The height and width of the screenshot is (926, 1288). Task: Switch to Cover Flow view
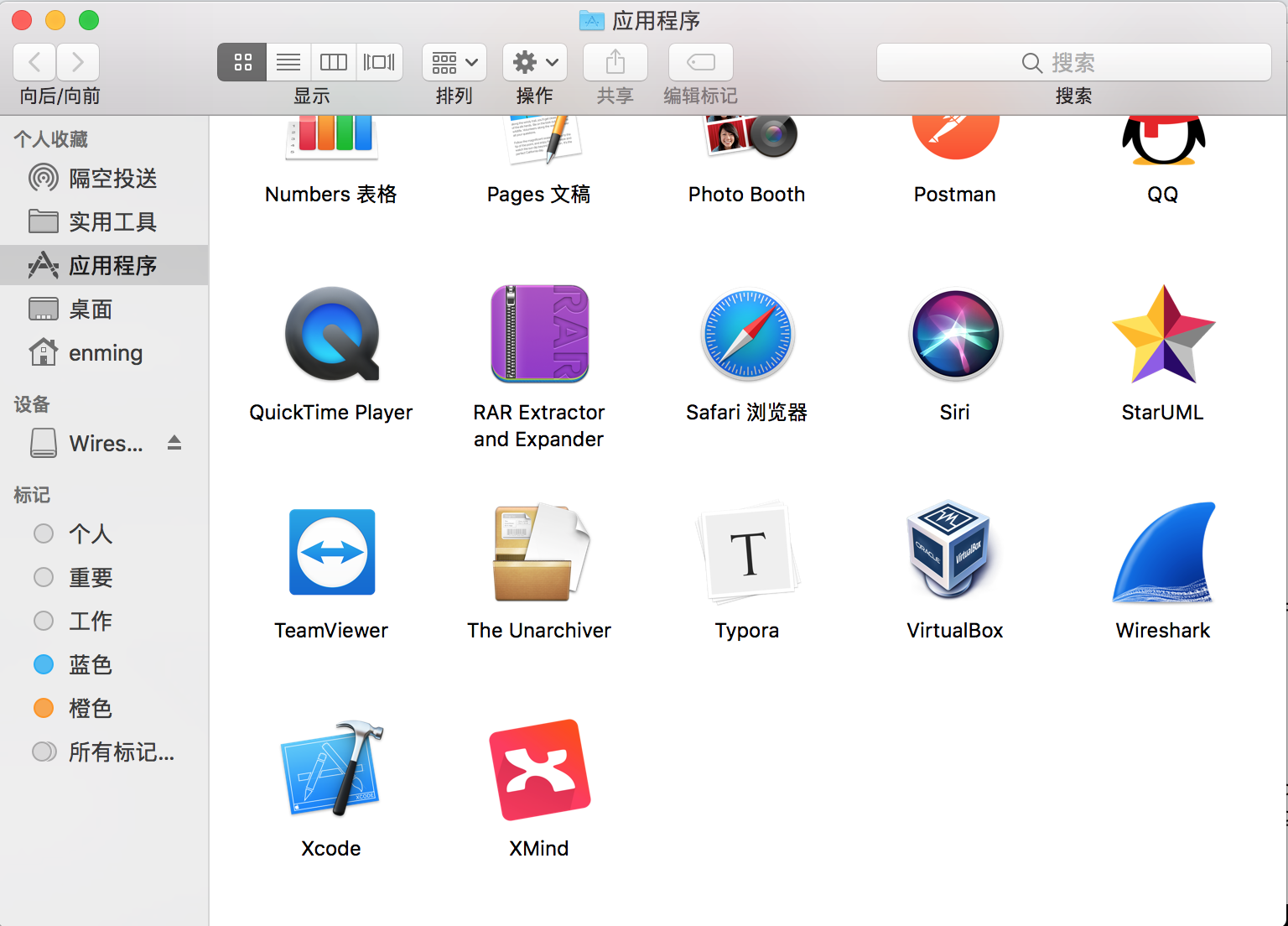[x=379, y=62]
